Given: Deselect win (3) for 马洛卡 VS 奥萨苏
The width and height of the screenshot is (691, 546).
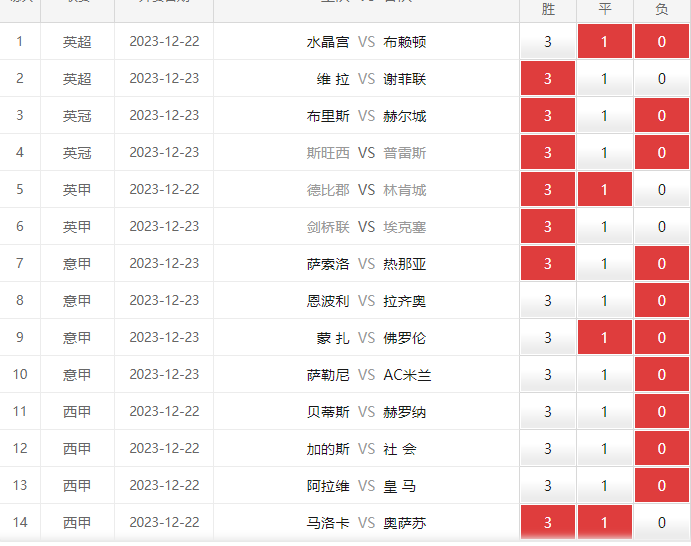Looking at the screenshot, I should tap(548, 523).
